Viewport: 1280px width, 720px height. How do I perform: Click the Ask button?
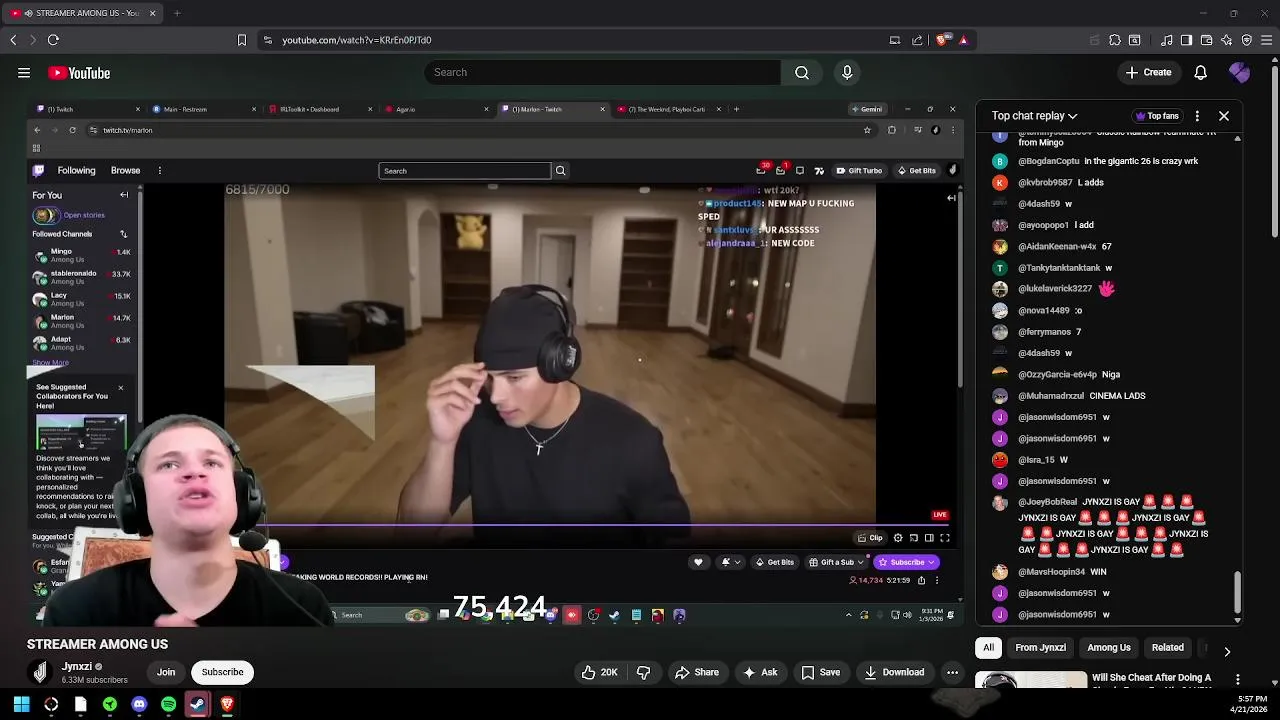tap(759, 672)
